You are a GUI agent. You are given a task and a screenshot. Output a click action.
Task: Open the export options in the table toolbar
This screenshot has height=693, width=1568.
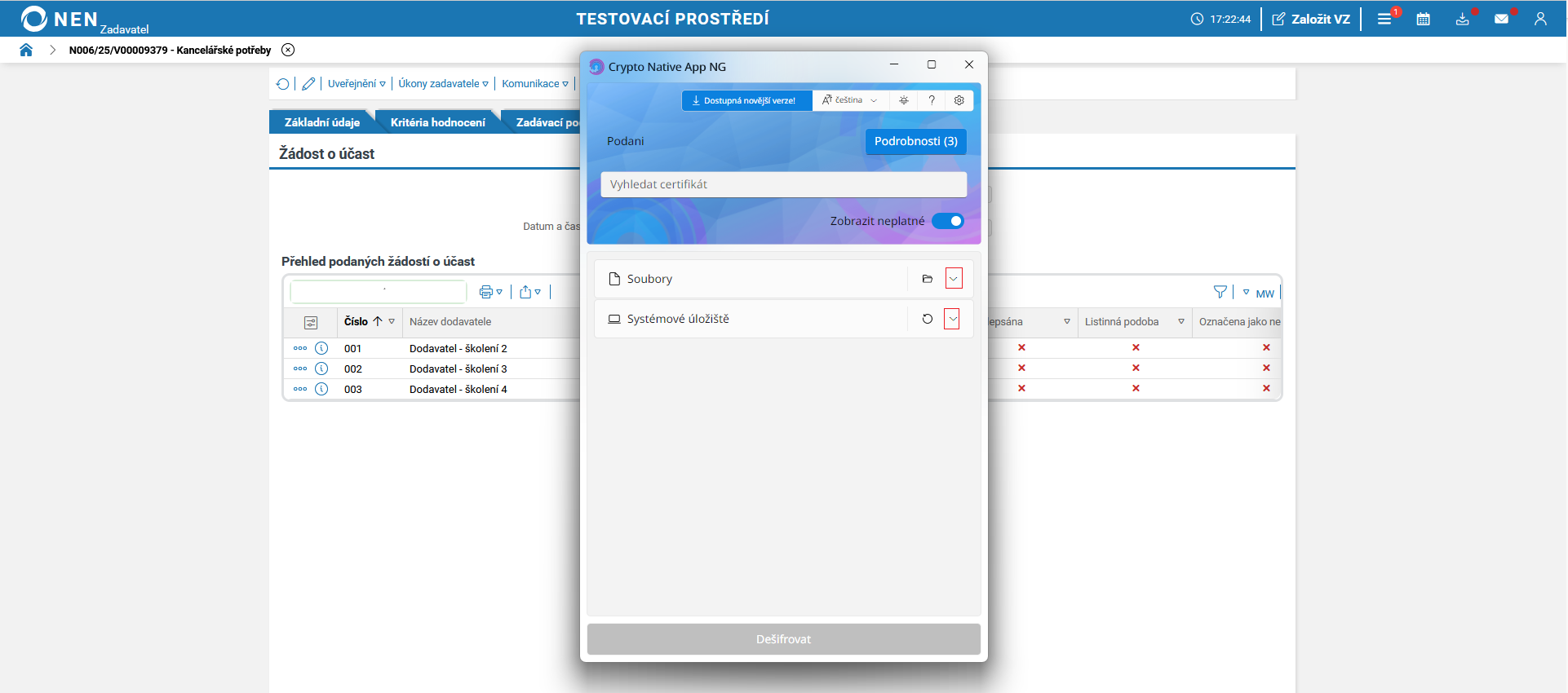pos(530,292)
